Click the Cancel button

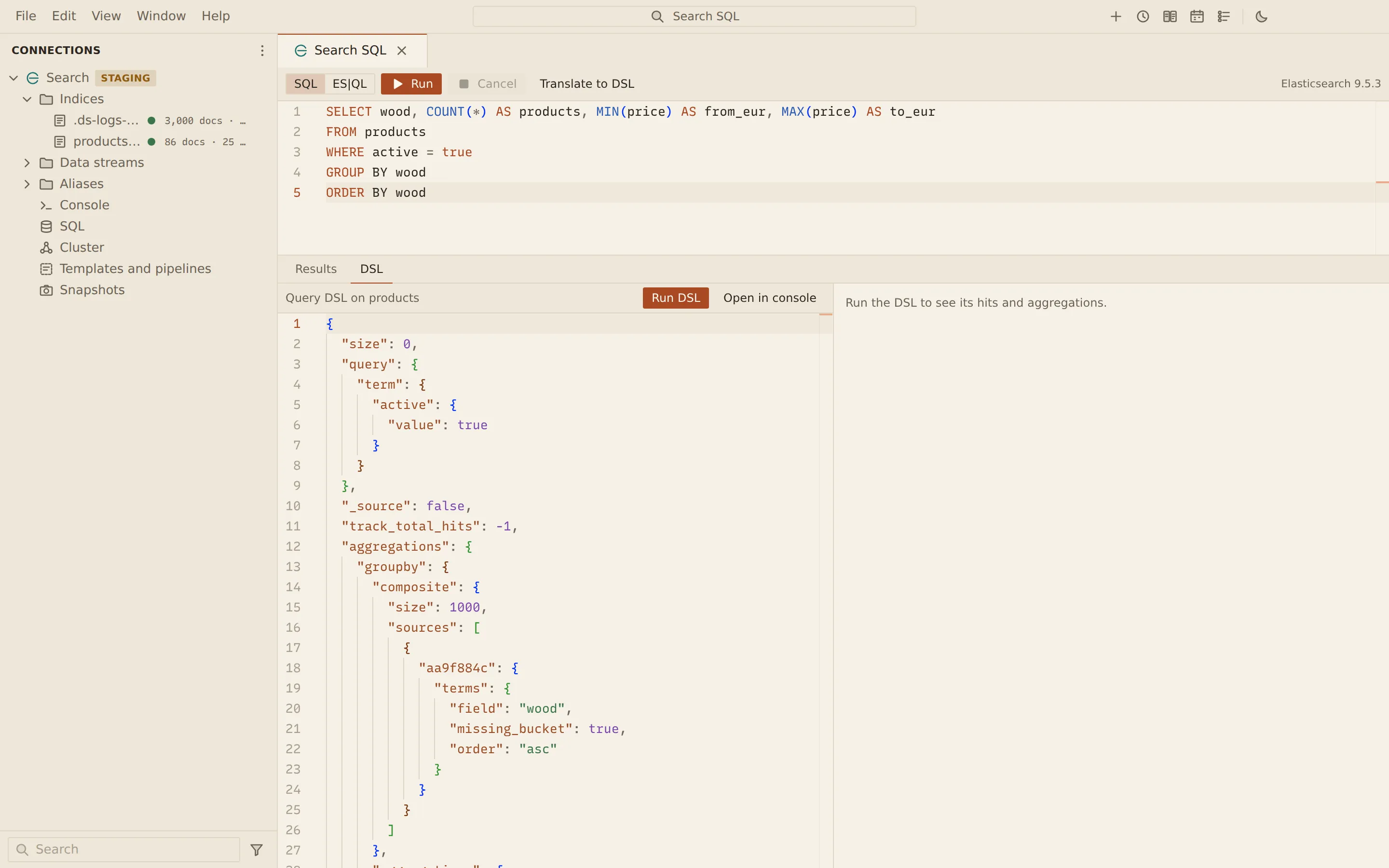click(x=488, y=84)
